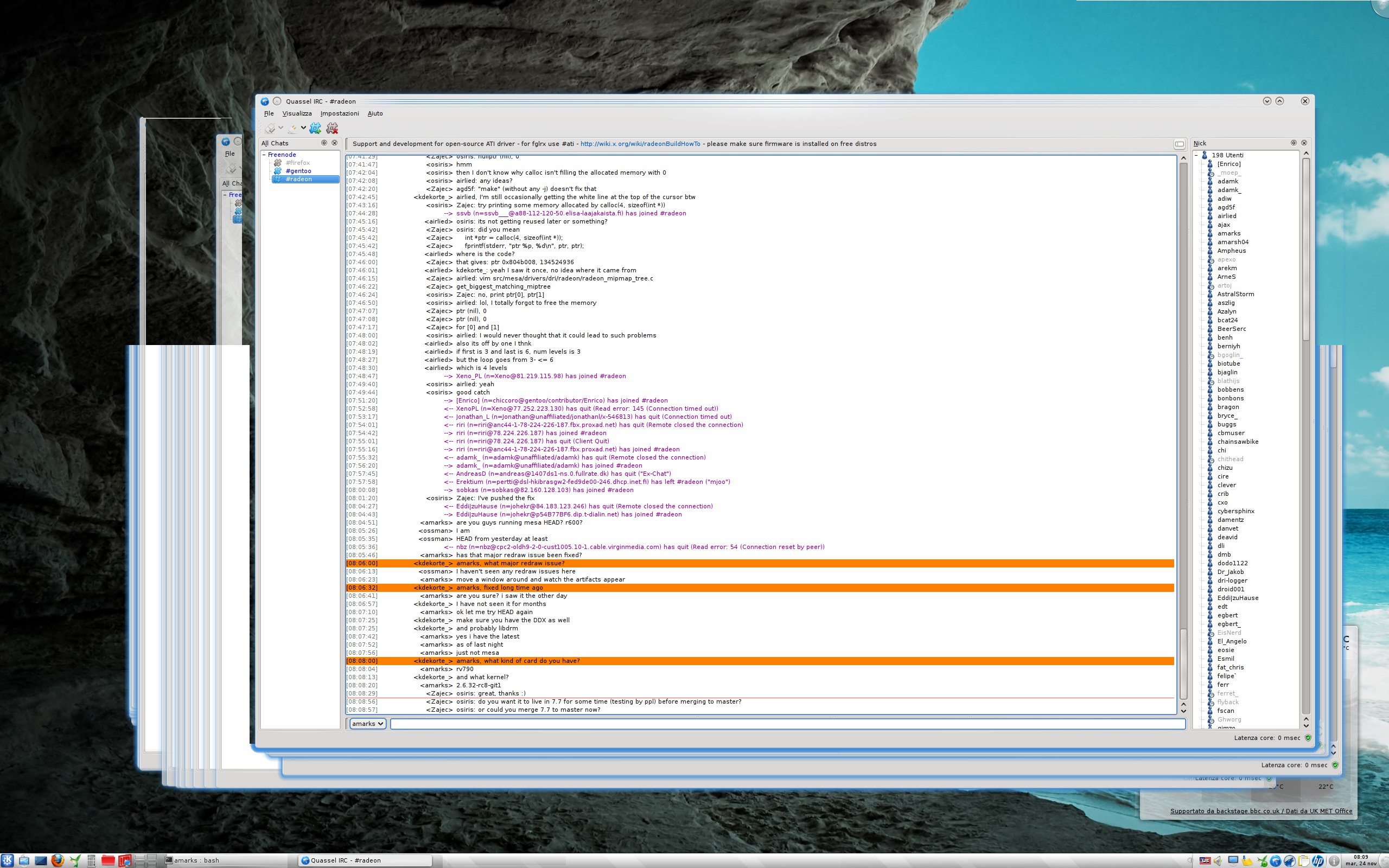Open the amarks nick selector dropdown
The width and height of the screenshot is (1389, 868).
(367, 724)
